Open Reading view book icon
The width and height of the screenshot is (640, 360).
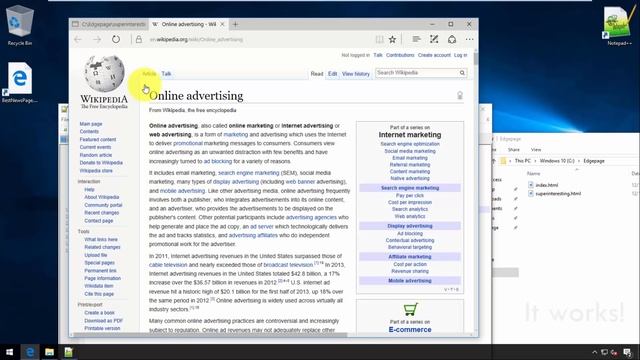380,40
